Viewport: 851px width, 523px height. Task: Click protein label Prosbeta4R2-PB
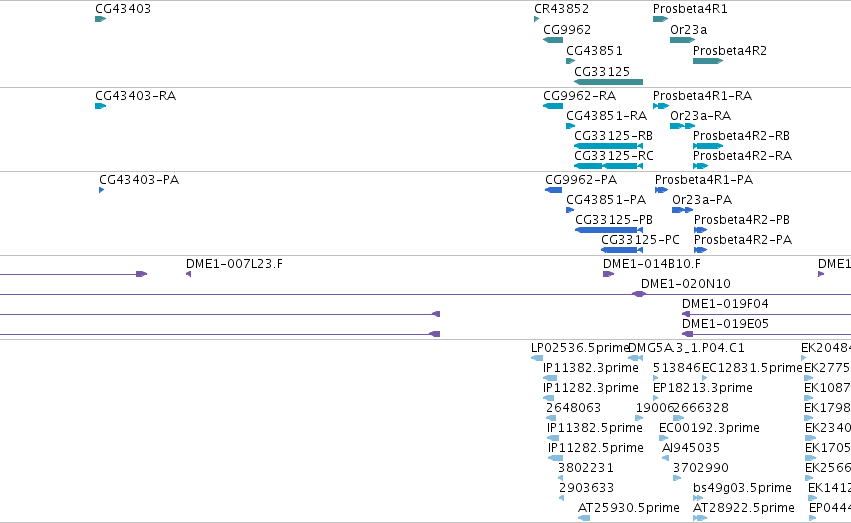(741, 220)
